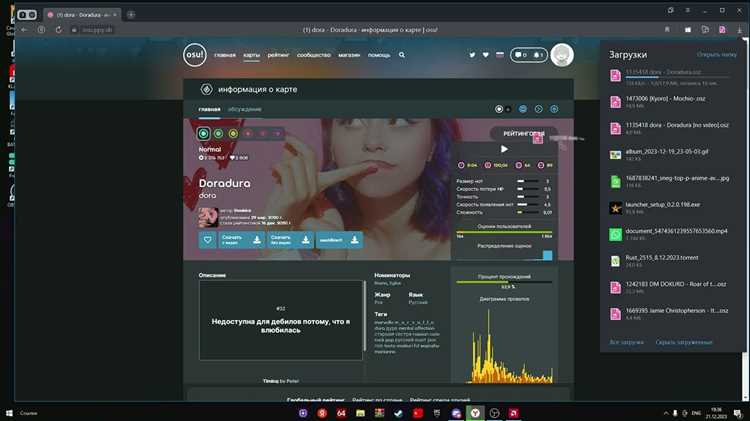
Task: Open the document mp4 download entry
Action: point(671,234)
